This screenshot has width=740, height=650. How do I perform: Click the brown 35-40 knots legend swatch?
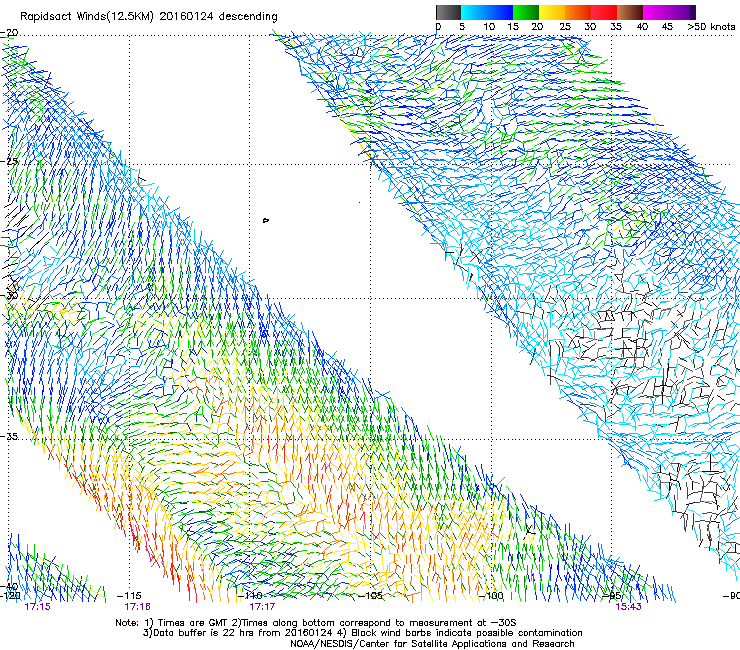[x=630, y=12]
